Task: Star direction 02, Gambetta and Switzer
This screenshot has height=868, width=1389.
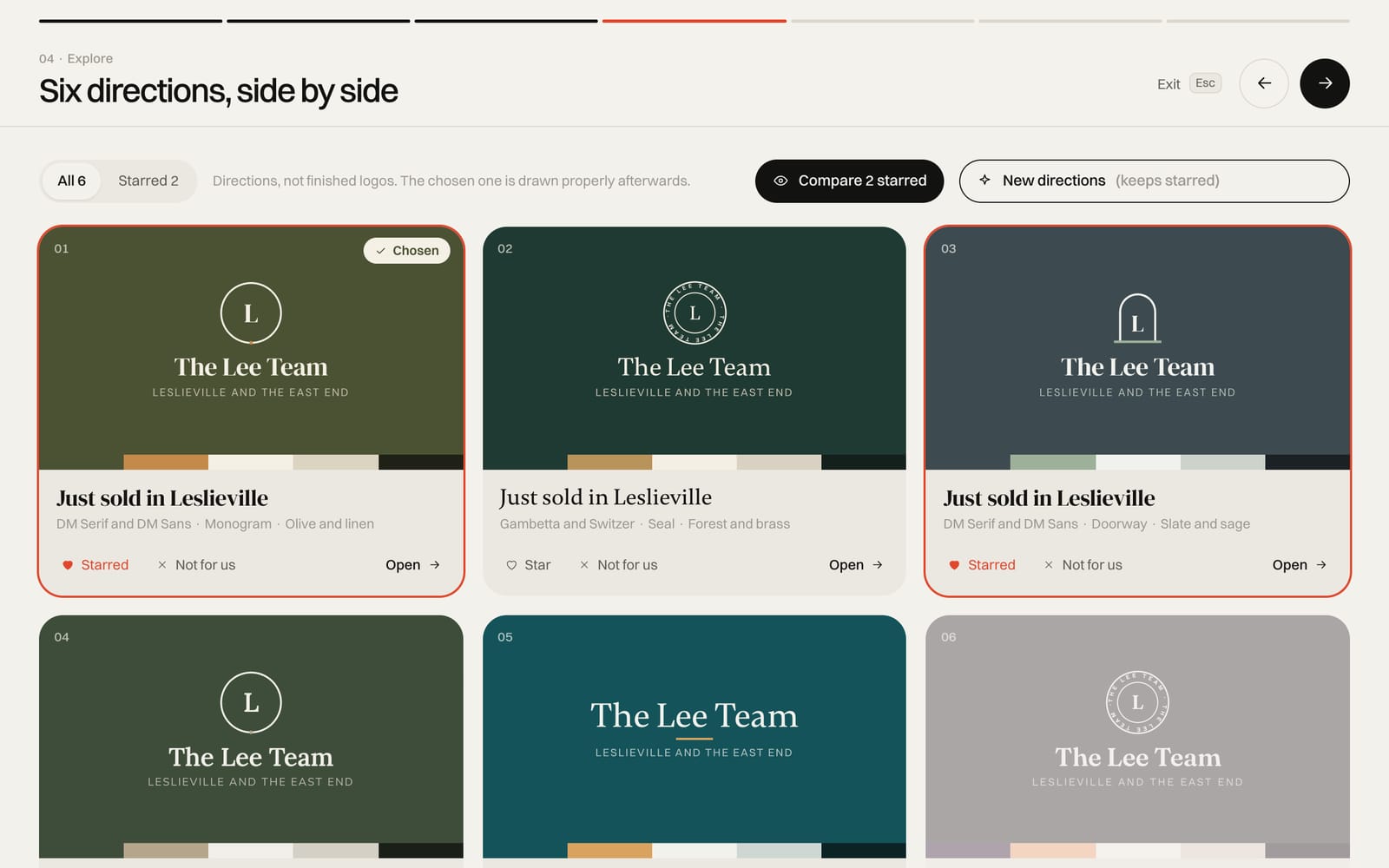Action: 528,565
